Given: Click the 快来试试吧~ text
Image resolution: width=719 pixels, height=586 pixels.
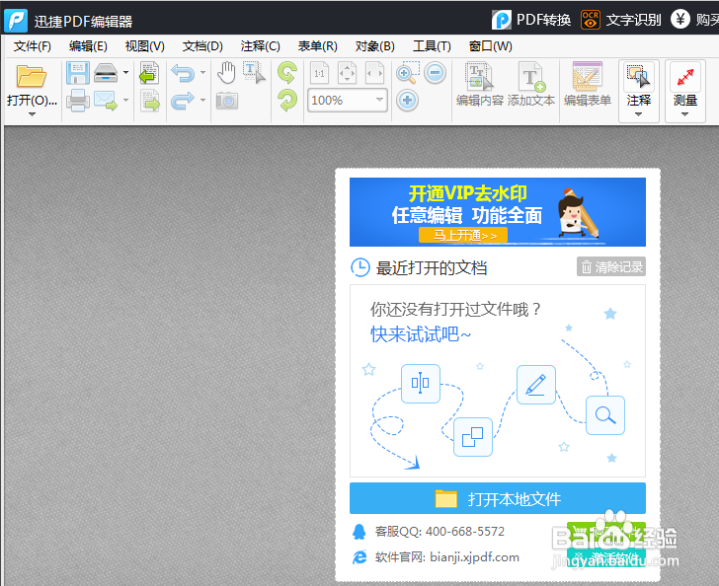Looking at the screenshot, I should [x=420, y=334].
